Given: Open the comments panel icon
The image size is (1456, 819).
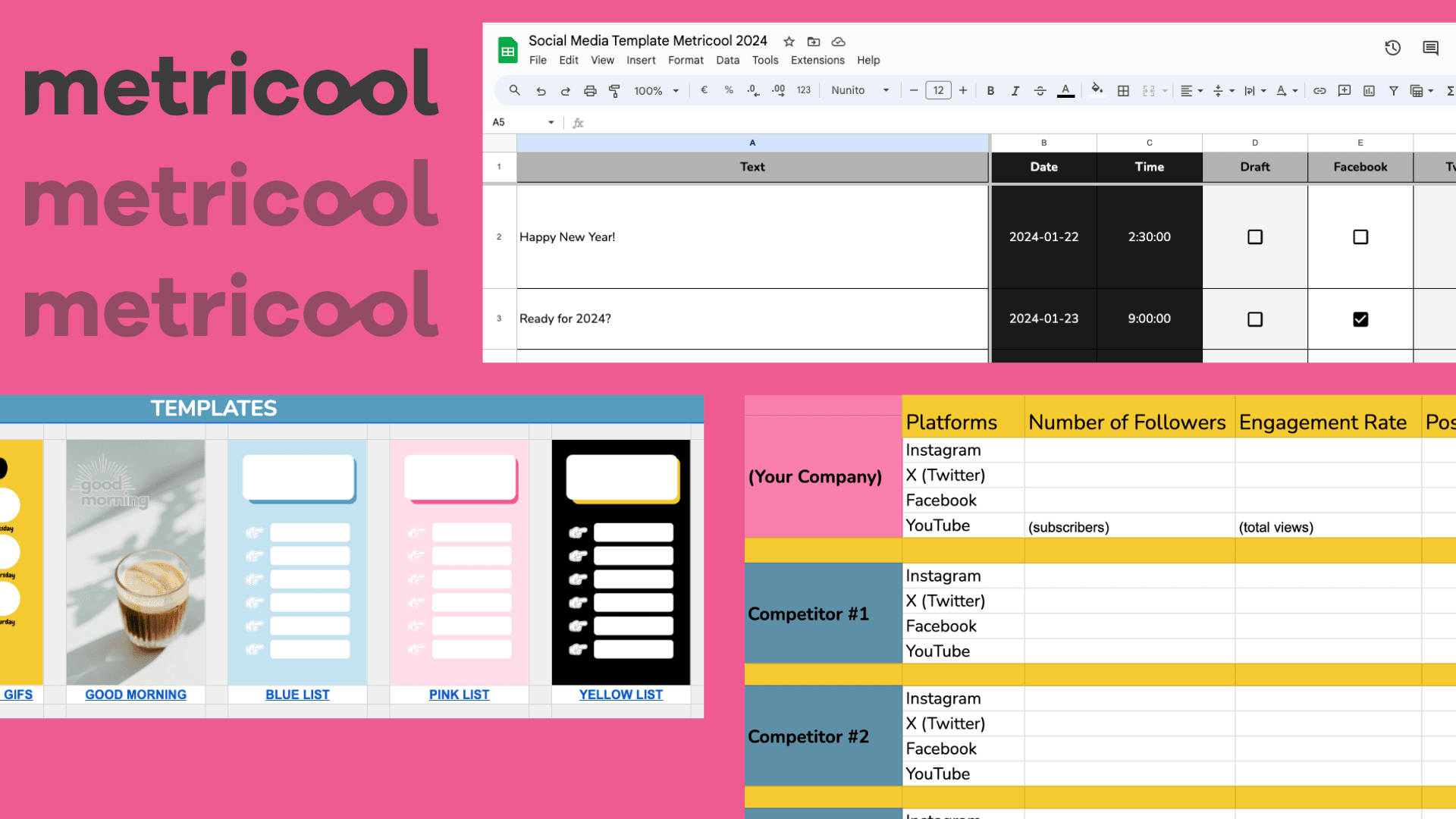Looking at the screenshot, I should pos(1430,48).
